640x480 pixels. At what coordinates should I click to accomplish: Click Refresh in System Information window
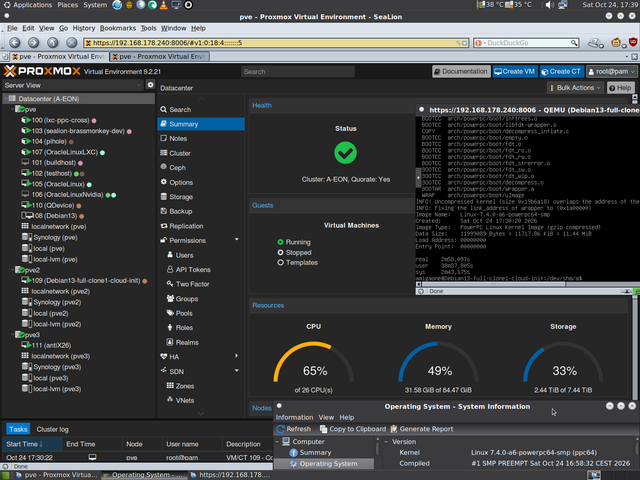293,429
